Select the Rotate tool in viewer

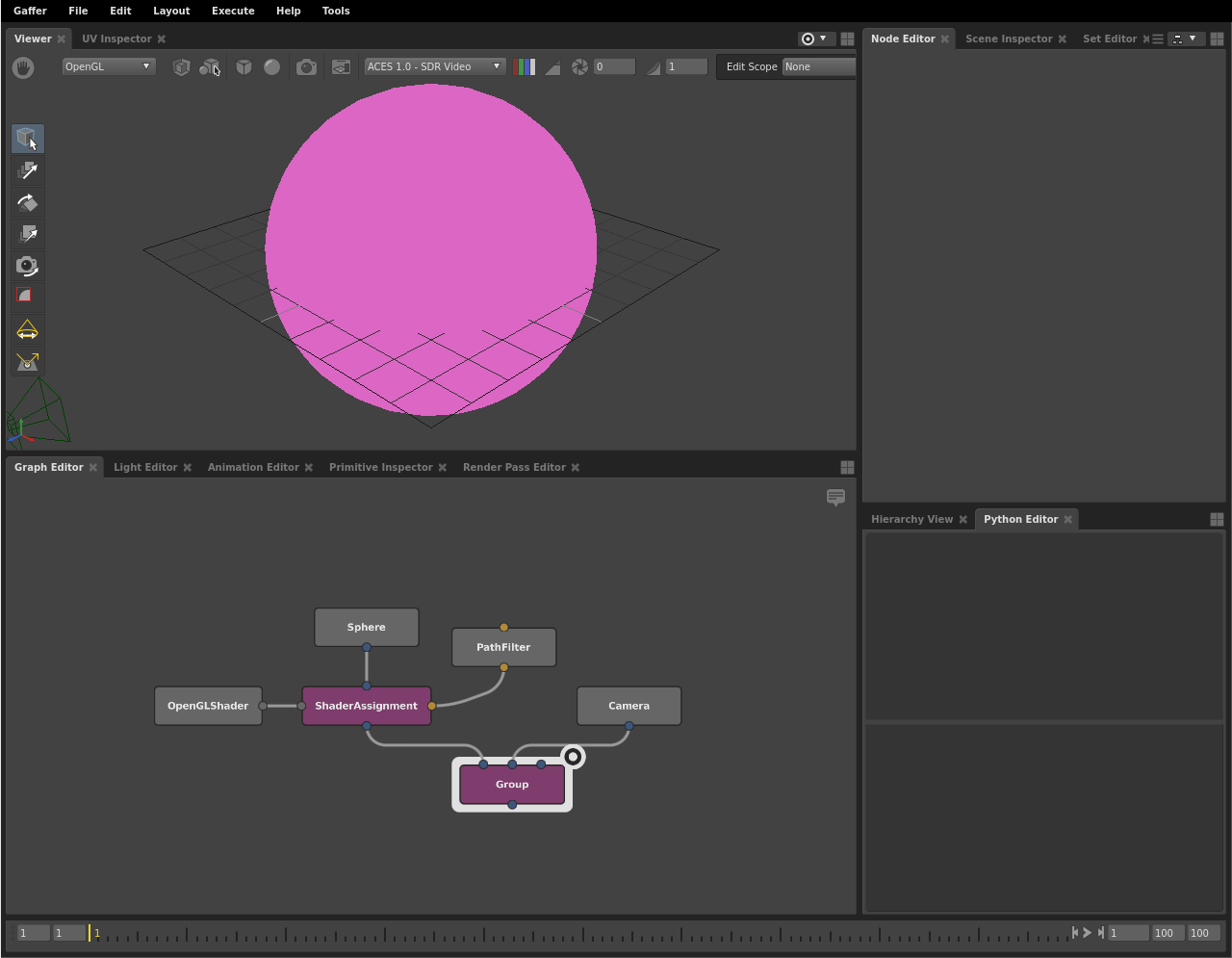point(27,202)
